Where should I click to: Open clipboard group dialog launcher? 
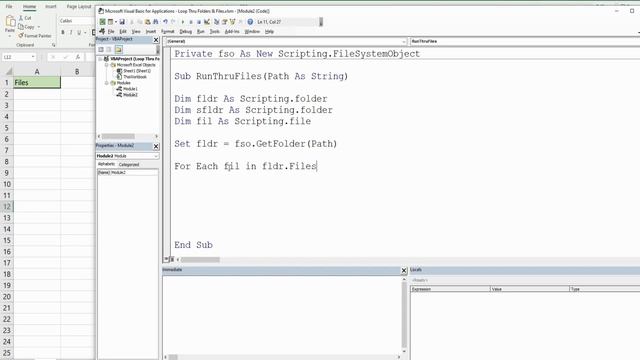[x=53, y=45]
